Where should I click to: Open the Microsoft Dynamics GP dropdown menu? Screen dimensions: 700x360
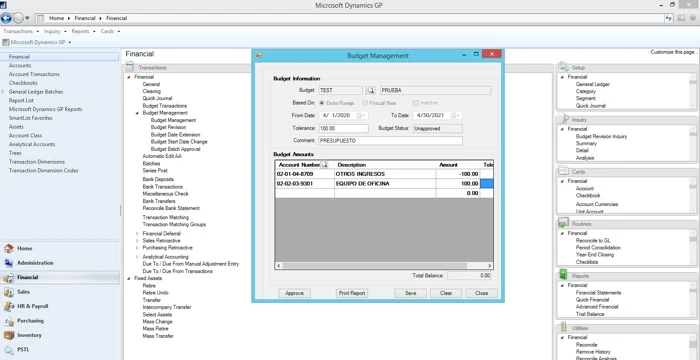tap(37, 42)
